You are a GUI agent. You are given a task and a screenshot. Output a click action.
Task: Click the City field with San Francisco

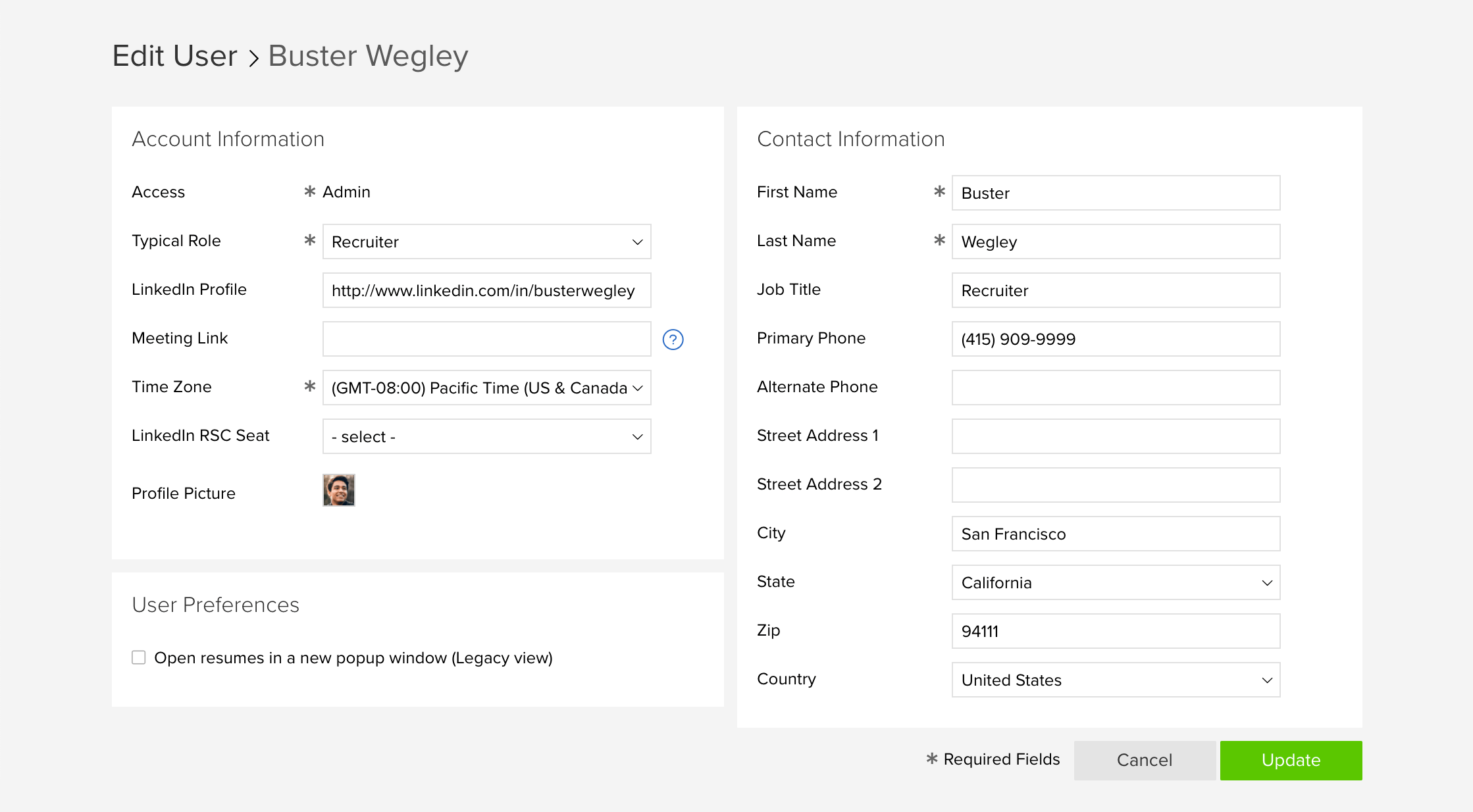(1116, 534)
